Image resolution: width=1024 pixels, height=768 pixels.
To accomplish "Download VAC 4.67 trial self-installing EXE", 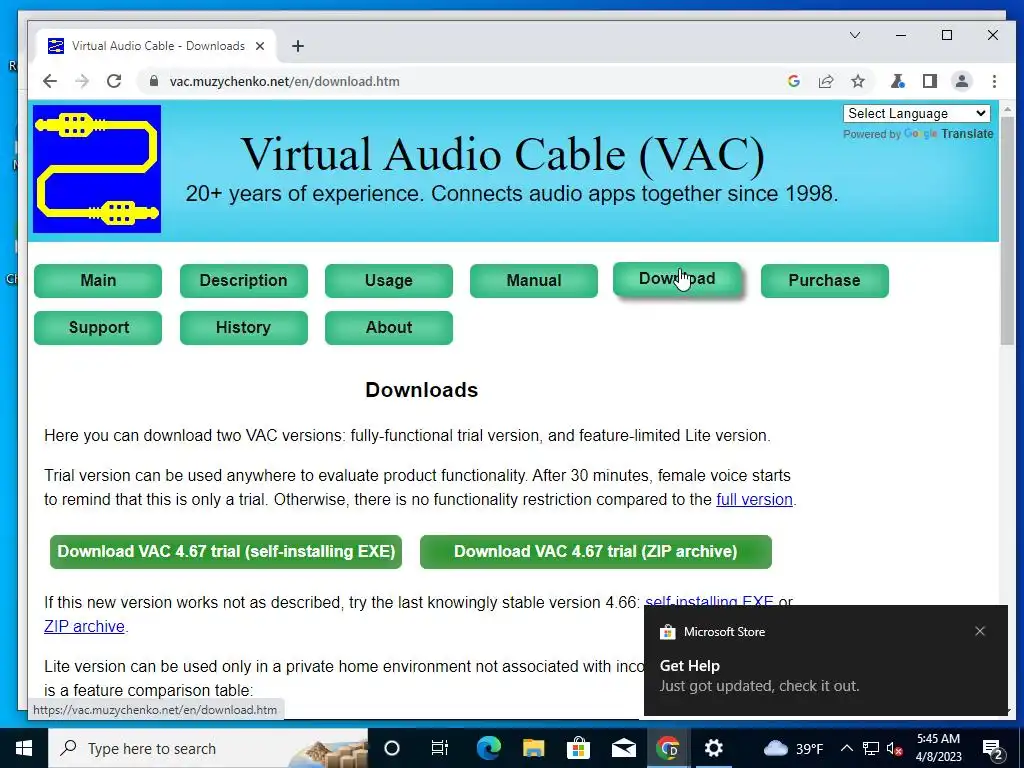I will pos(226,552).
